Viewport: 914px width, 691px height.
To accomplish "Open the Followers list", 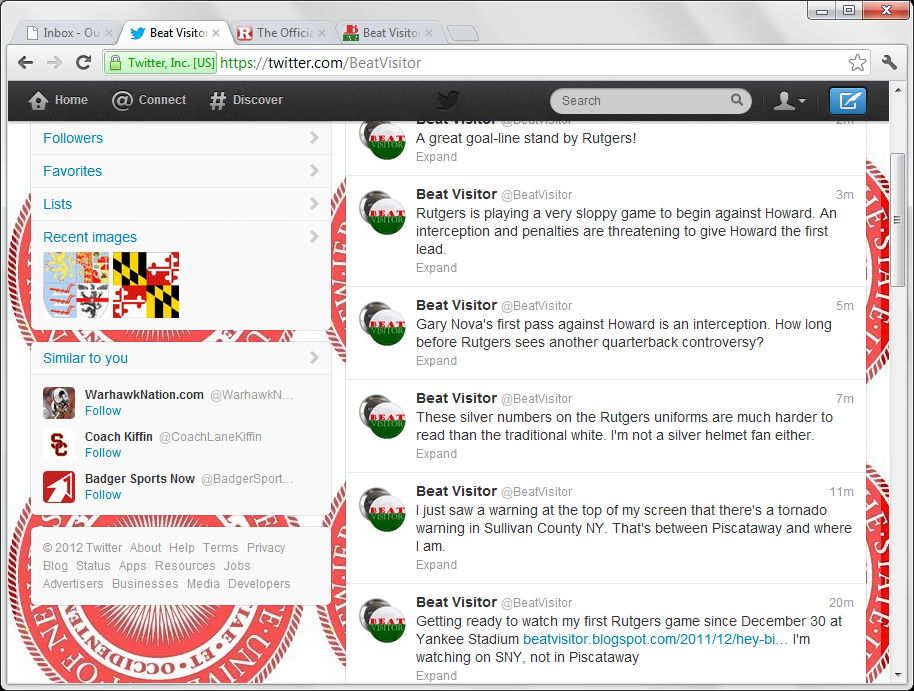I will (x=181, y=138).
